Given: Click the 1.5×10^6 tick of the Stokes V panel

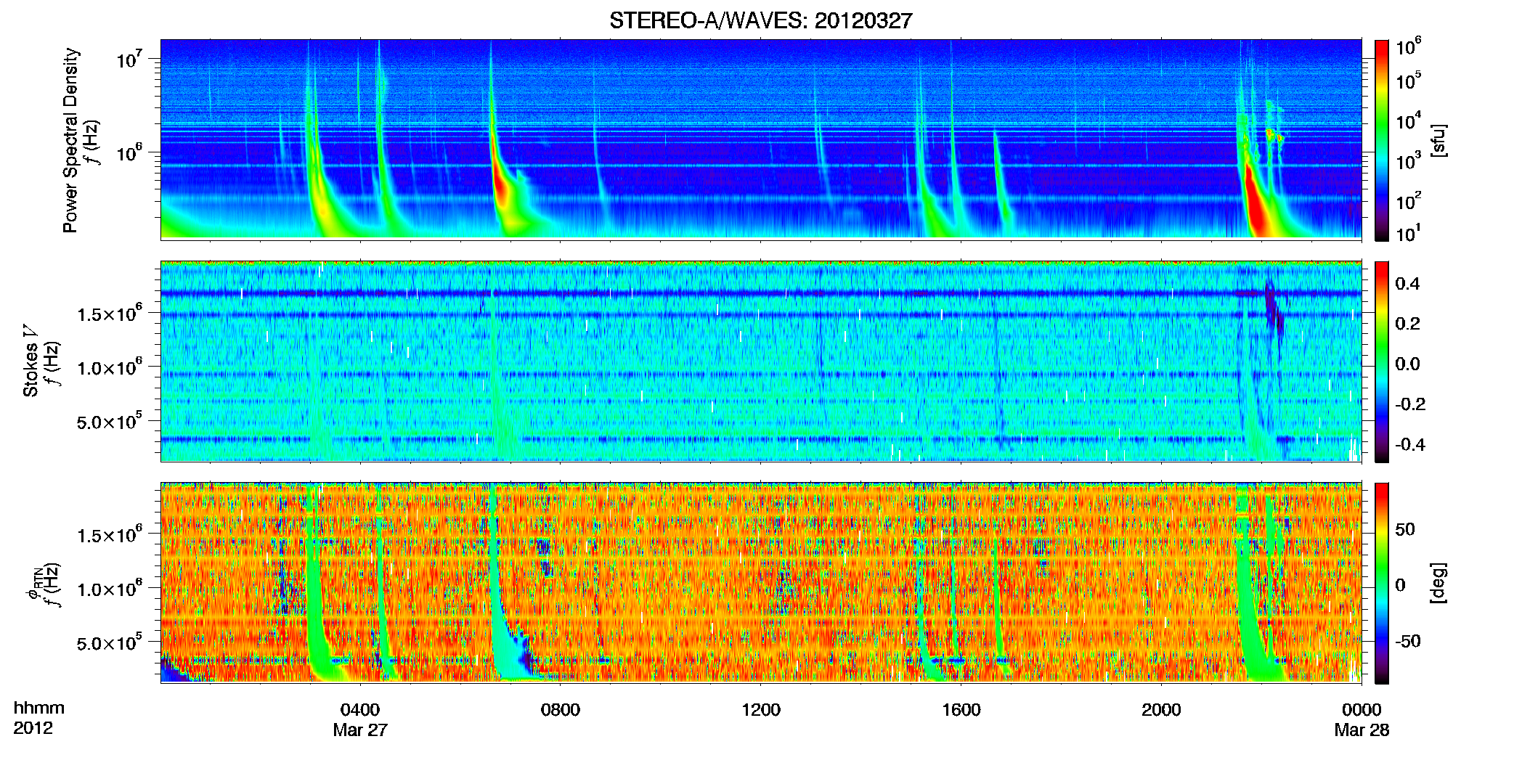Looking at the screenshot, I should click(109, 314).
